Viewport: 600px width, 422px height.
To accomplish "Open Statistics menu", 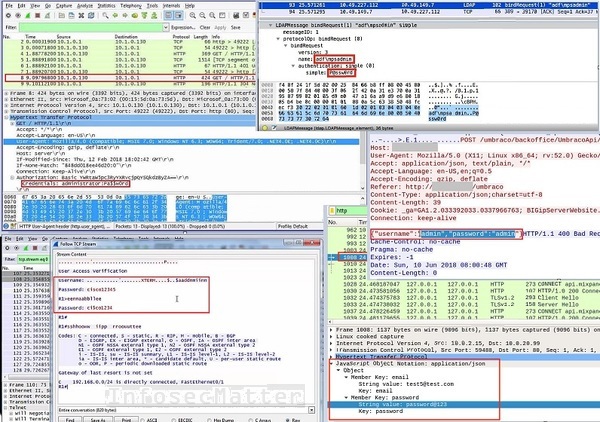I will (106, 6).
